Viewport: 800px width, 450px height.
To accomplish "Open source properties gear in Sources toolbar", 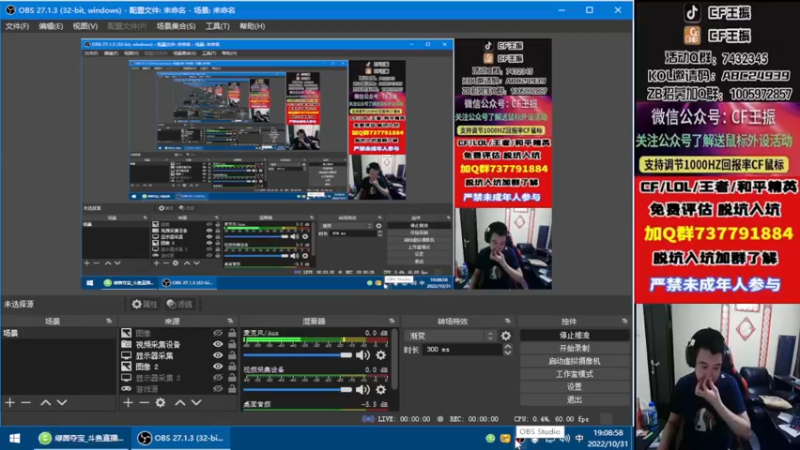I will (x=160, y=403).
